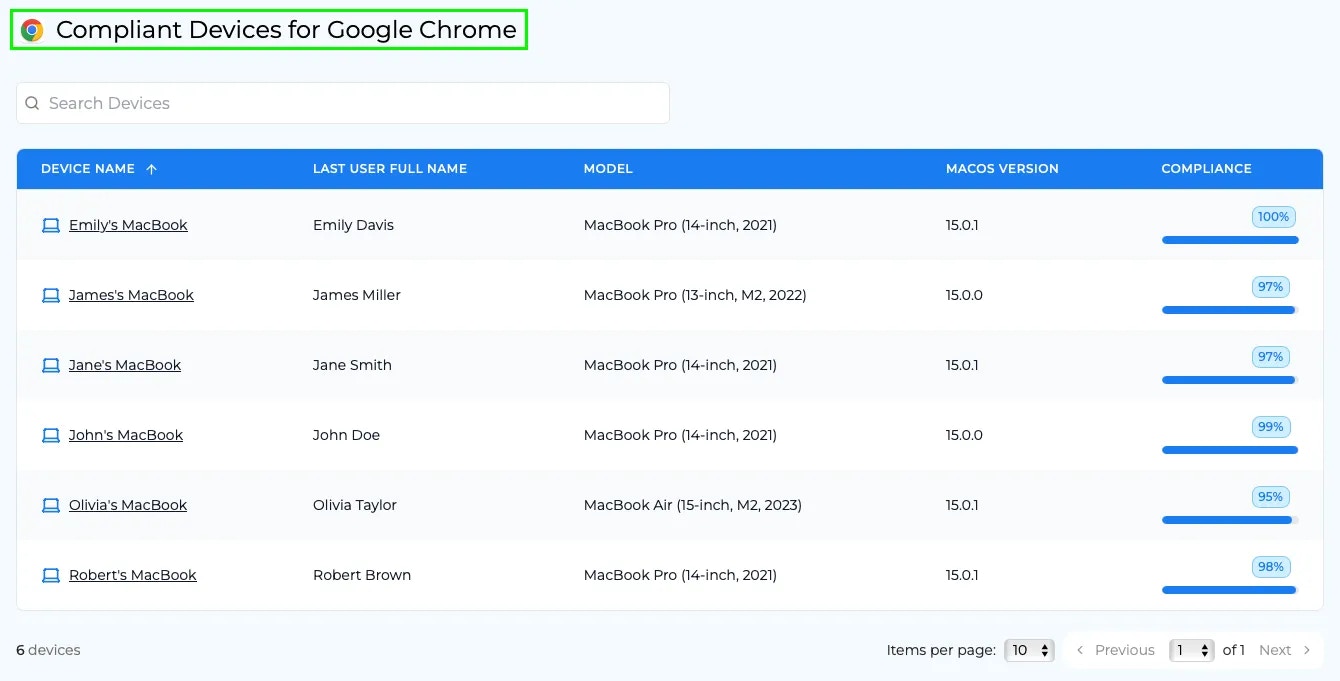Click the 6 devices count text
1340x681 pixels.
click(48, 650)
